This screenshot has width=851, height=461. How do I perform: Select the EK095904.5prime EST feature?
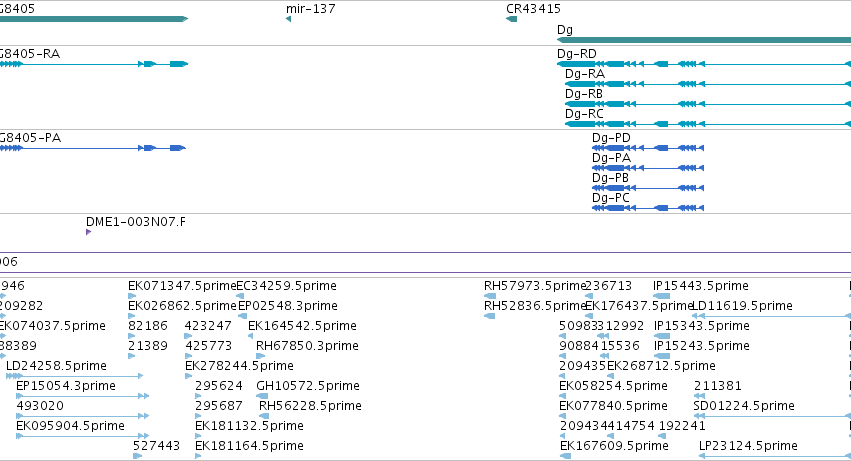pyautogui.click(x=82, y=435)
